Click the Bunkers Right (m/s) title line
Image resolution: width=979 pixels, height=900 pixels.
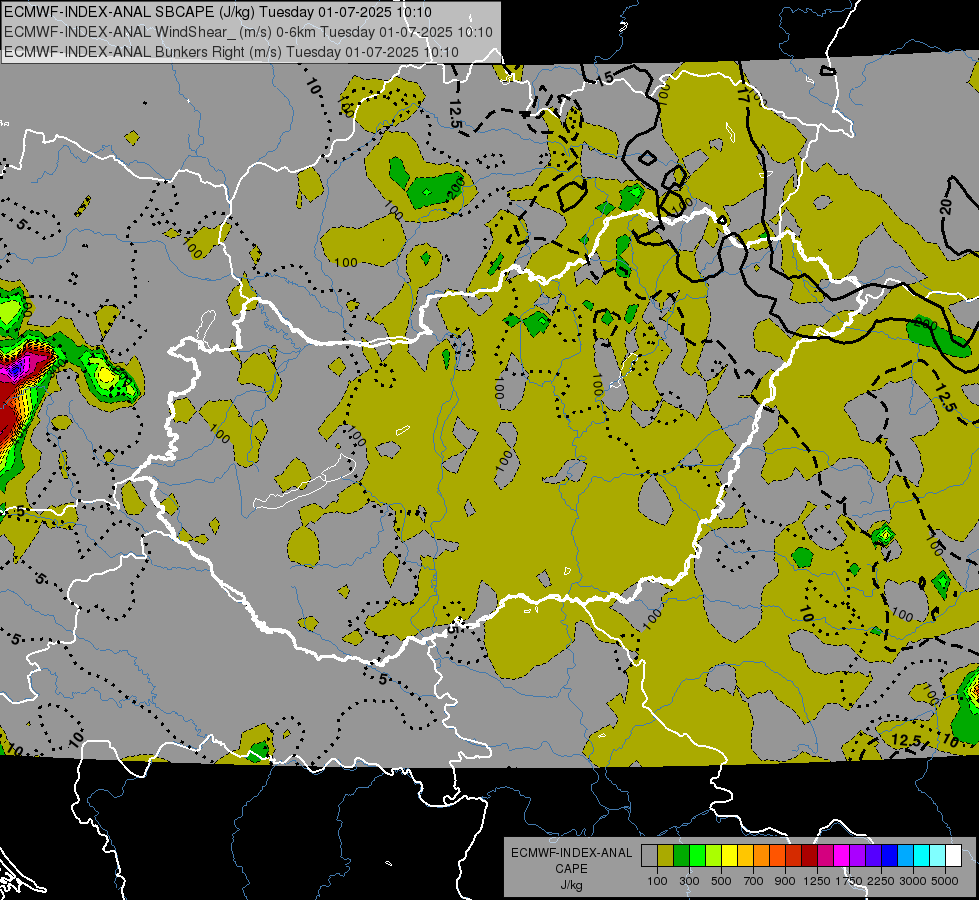231,52
